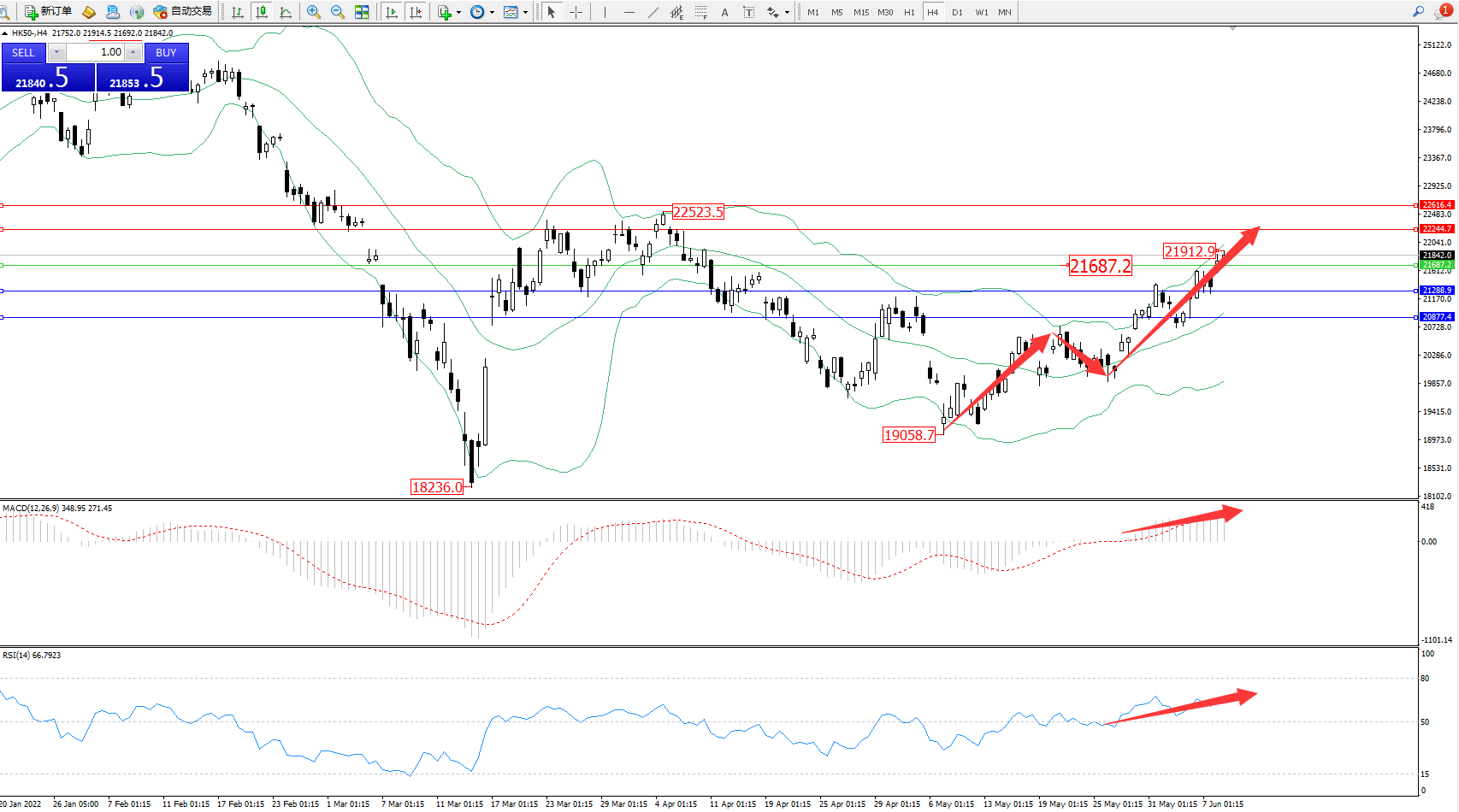Toggle chart shift

coord(416,12)
